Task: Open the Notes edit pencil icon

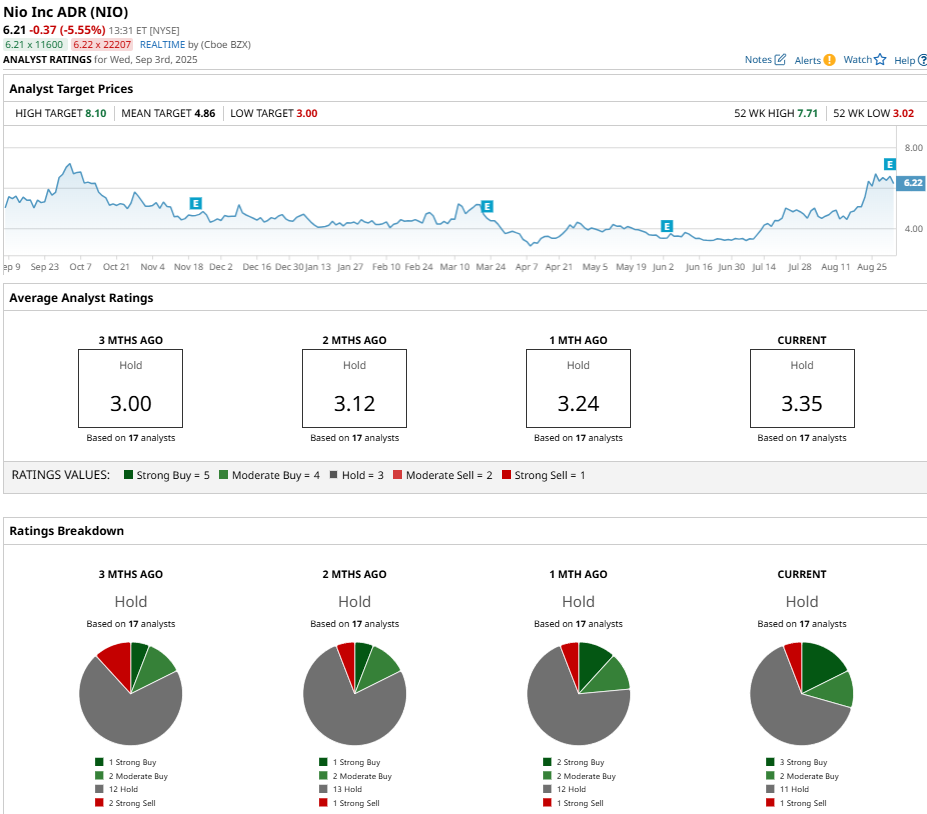Action: click(780, 59)
